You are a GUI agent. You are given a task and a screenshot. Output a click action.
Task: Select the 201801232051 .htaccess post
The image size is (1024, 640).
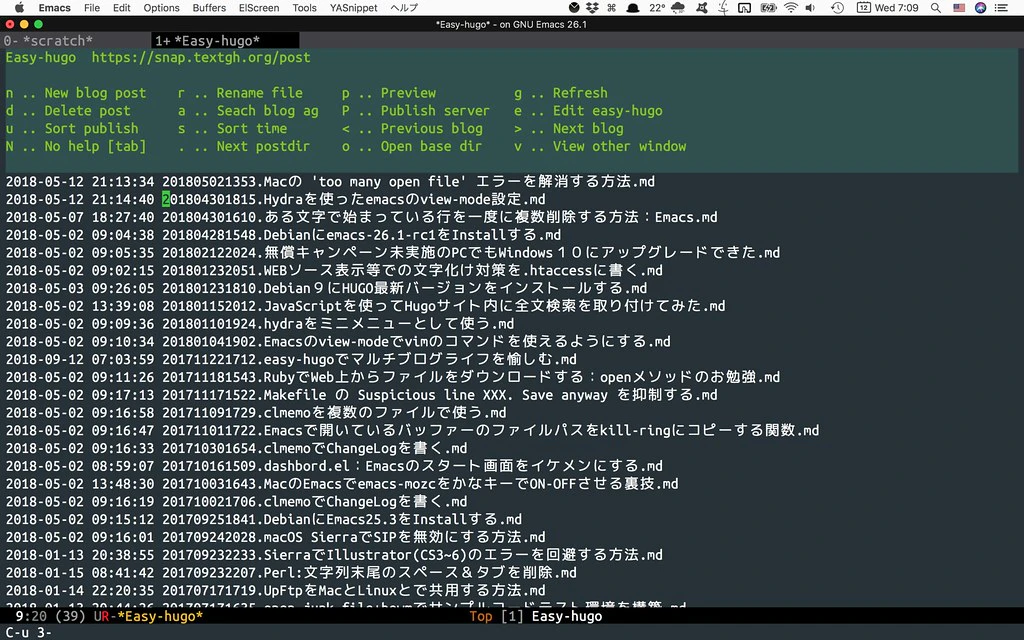coord(334,270)
